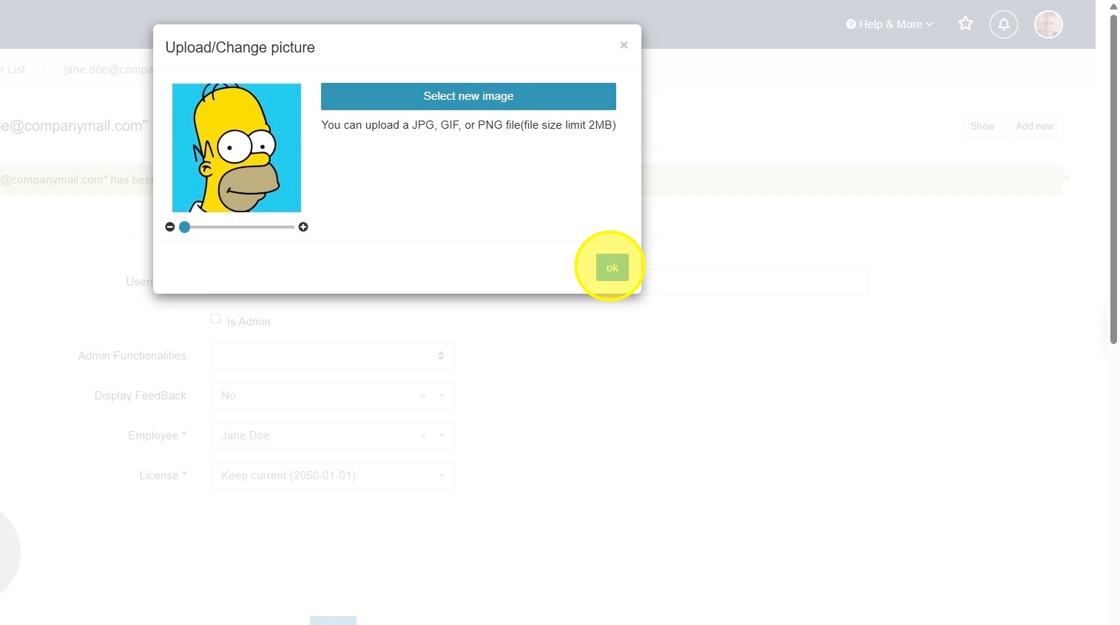Open the License Keep current dropdown
The width and height of the screenshot is (1120, 625).
click(x=332, y=476)
